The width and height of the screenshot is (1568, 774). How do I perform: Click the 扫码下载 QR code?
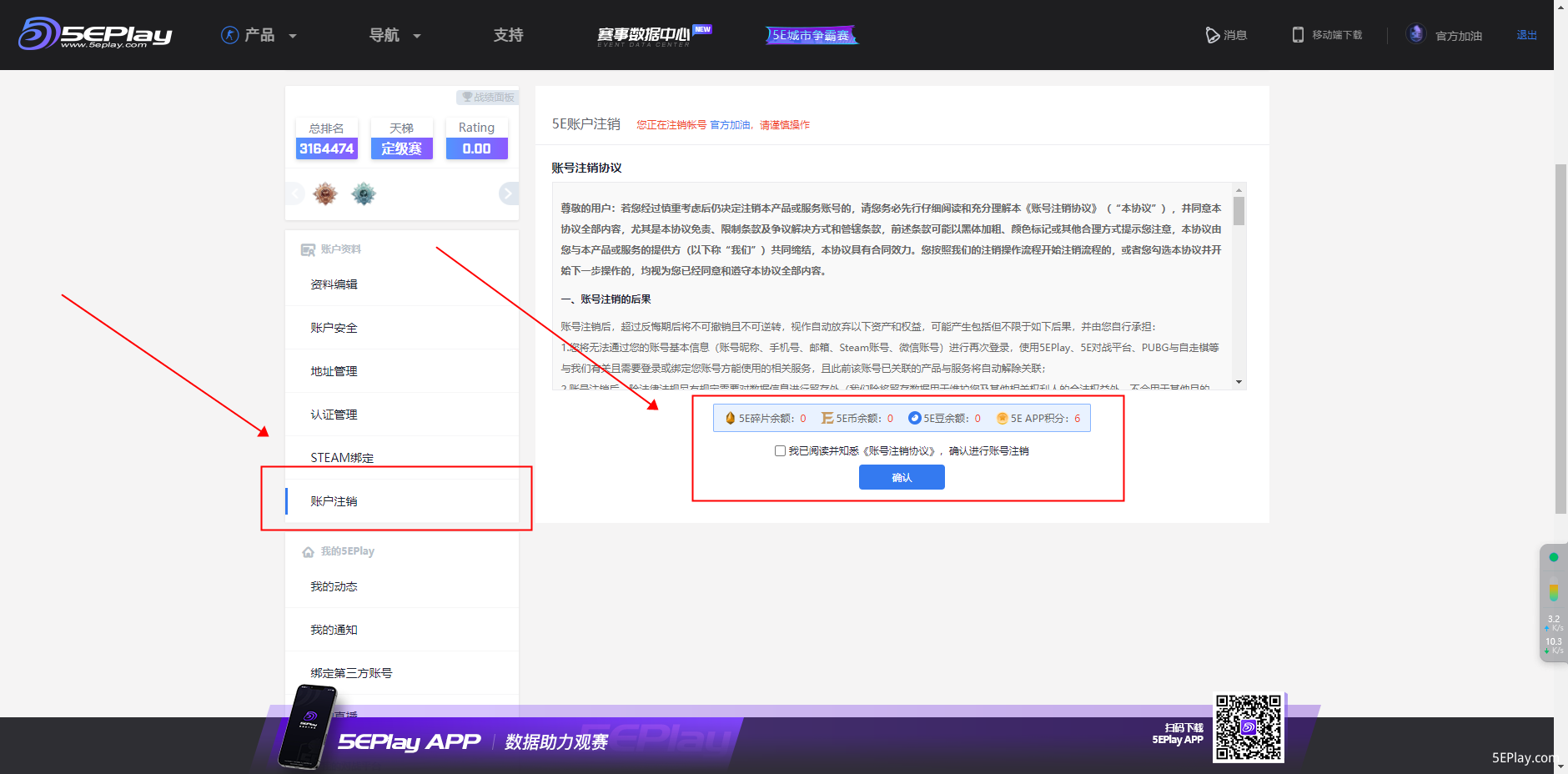coord(1249,726)
